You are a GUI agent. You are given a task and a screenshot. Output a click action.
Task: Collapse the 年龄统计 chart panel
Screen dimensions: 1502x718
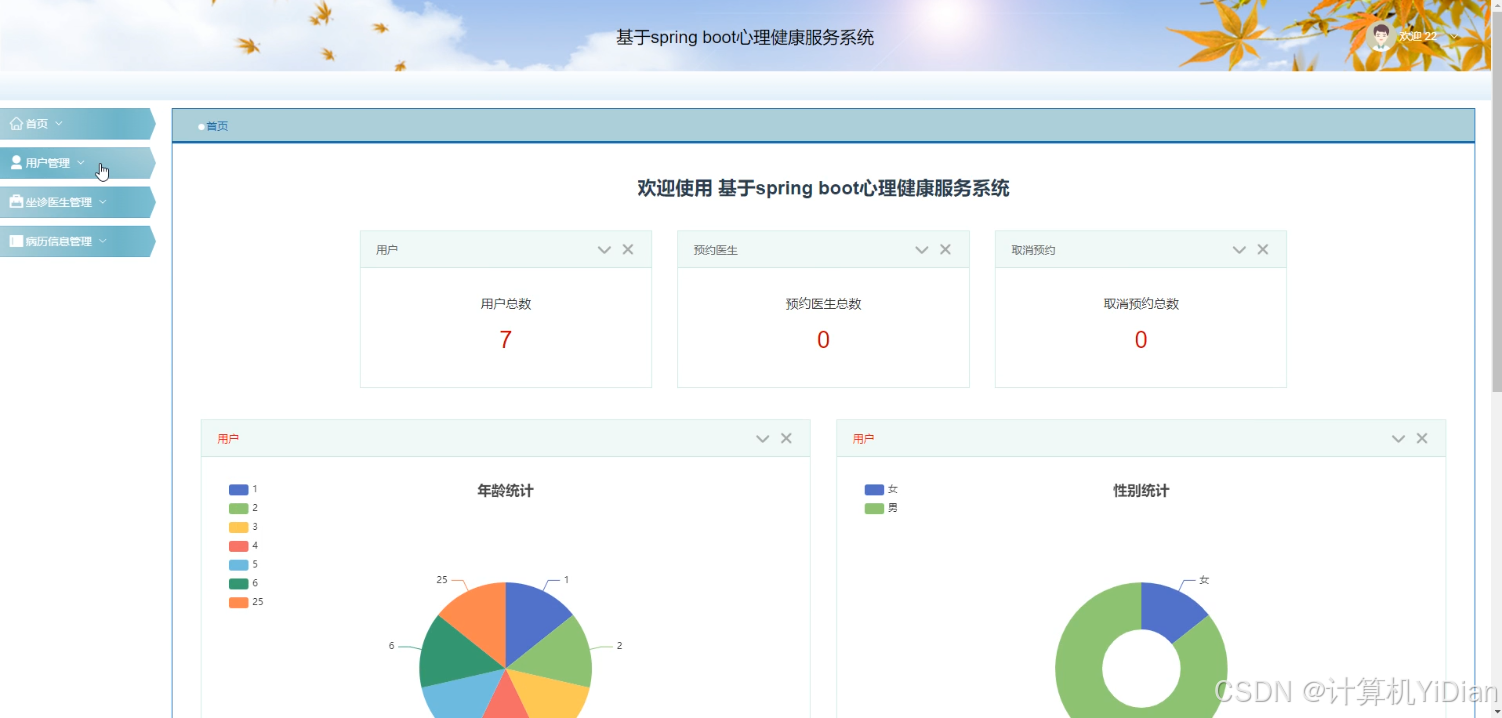pos(763,439)
